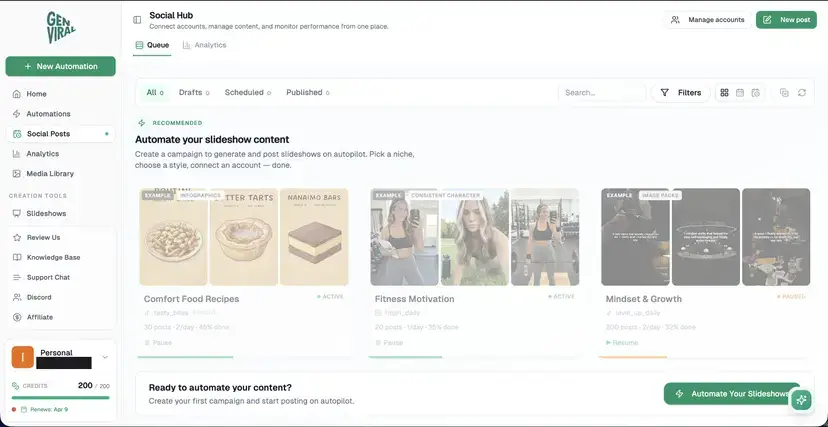Click Mindset & Growth orange progress bar

(x=633, y=357)
